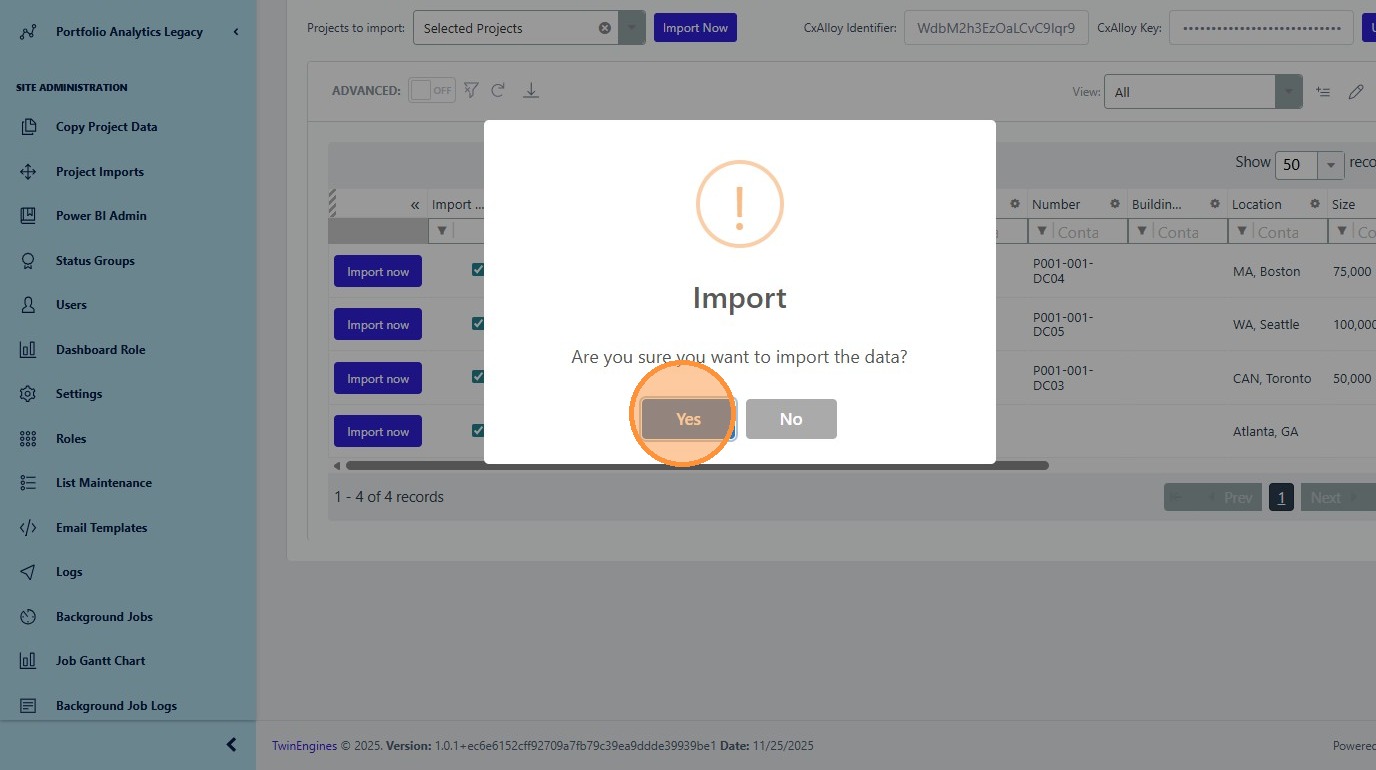This screenshot has width=1376, height=770.
Task: Click Import now for Atlanta row
Action: (x=378, y=431)
